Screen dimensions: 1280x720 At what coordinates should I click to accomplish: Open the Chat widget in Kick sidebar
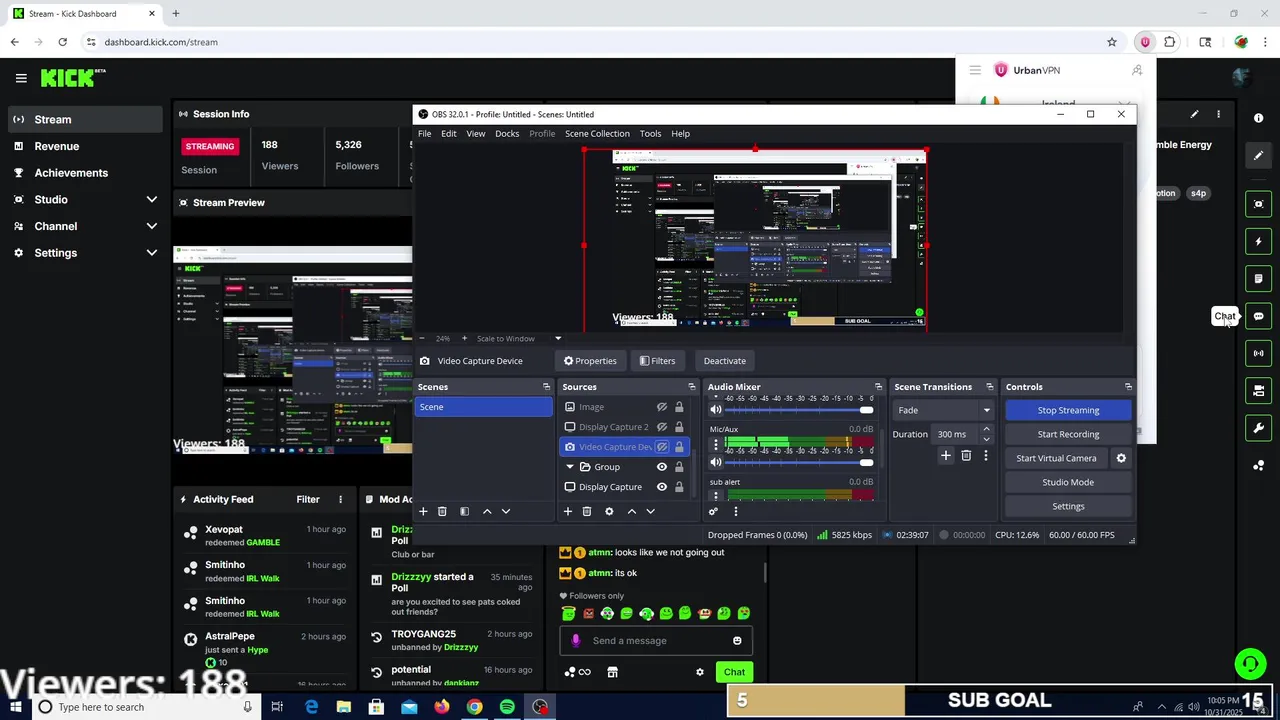1258,316
